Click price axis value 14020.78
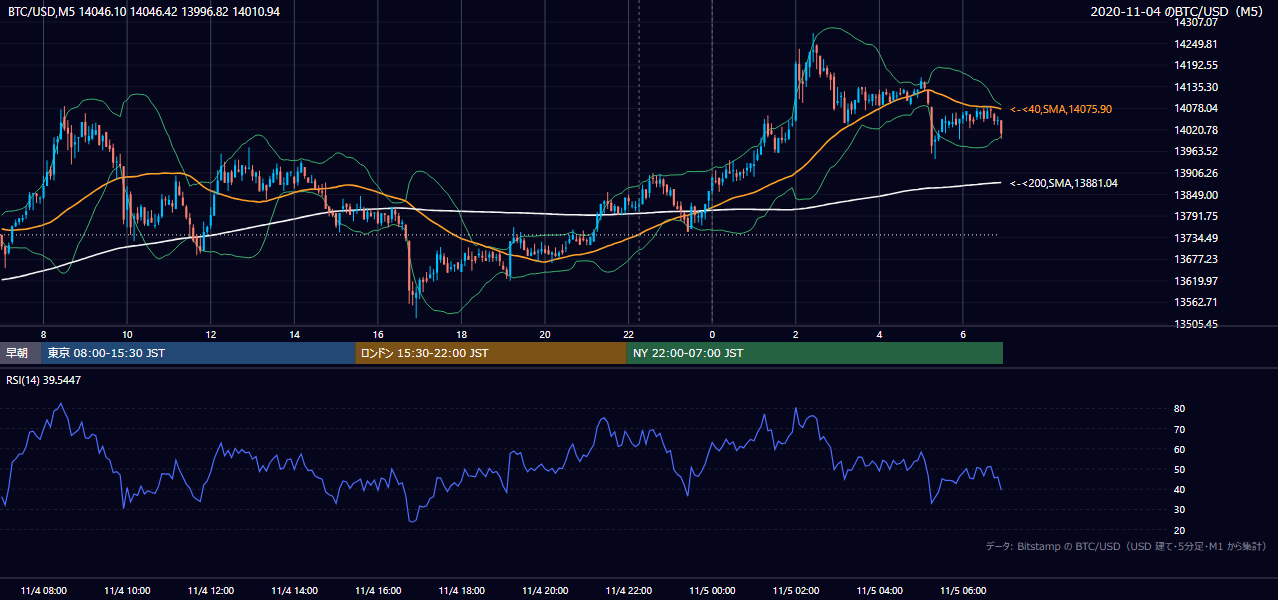The height and width of the screenshot is (600, 1278). pos(1195,130)
